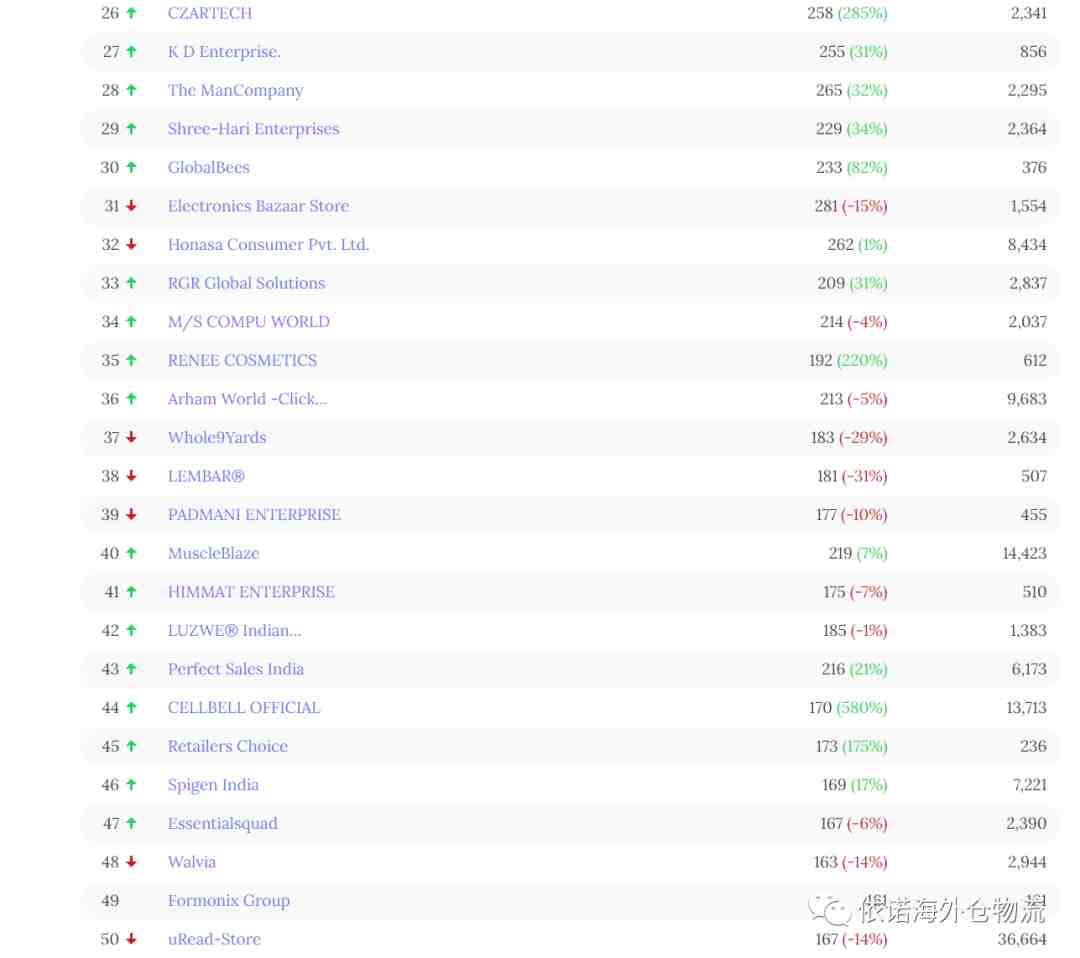
Task: Click red down arrow beside rank 39
Action: pyautogui.click(x=131, y=514)
